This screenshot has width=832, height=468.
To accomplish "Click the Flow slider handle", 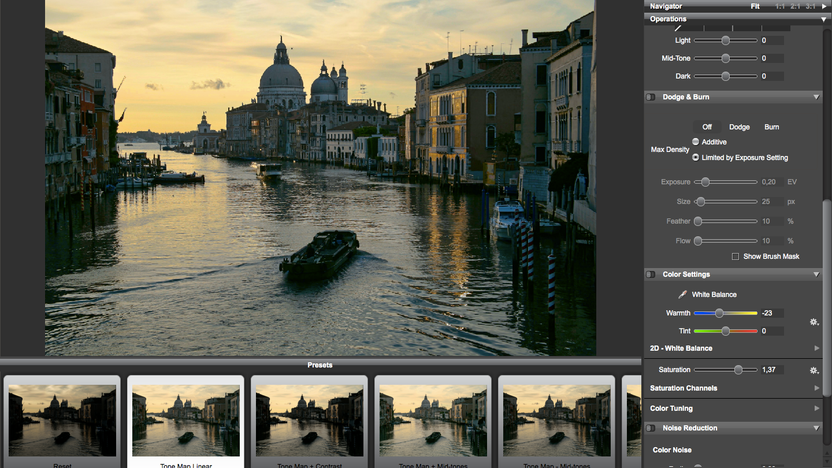I will tap(698, 241).
